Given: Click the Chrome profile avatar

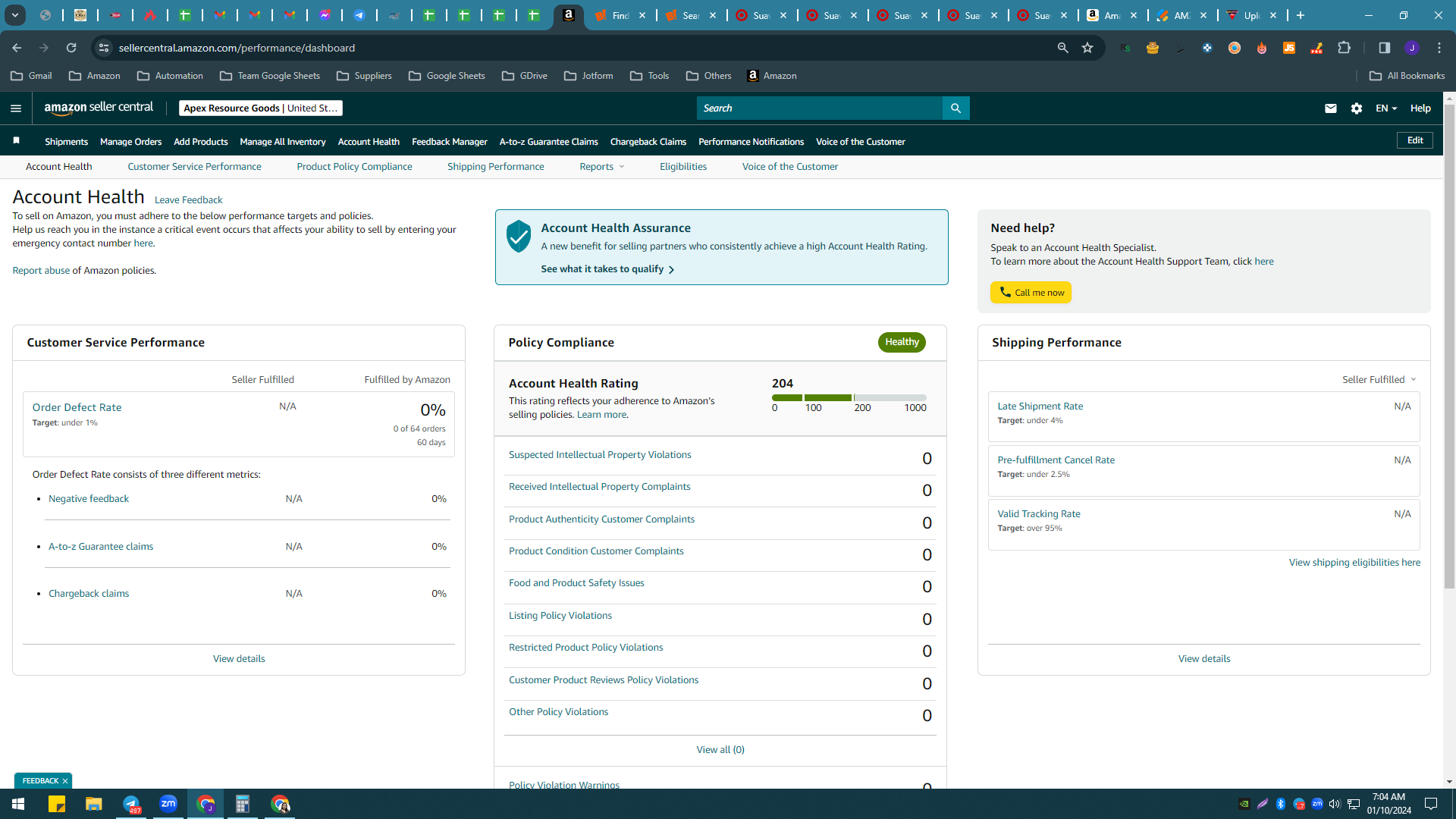Looking at the screenshot, I should coord(1411,48).
